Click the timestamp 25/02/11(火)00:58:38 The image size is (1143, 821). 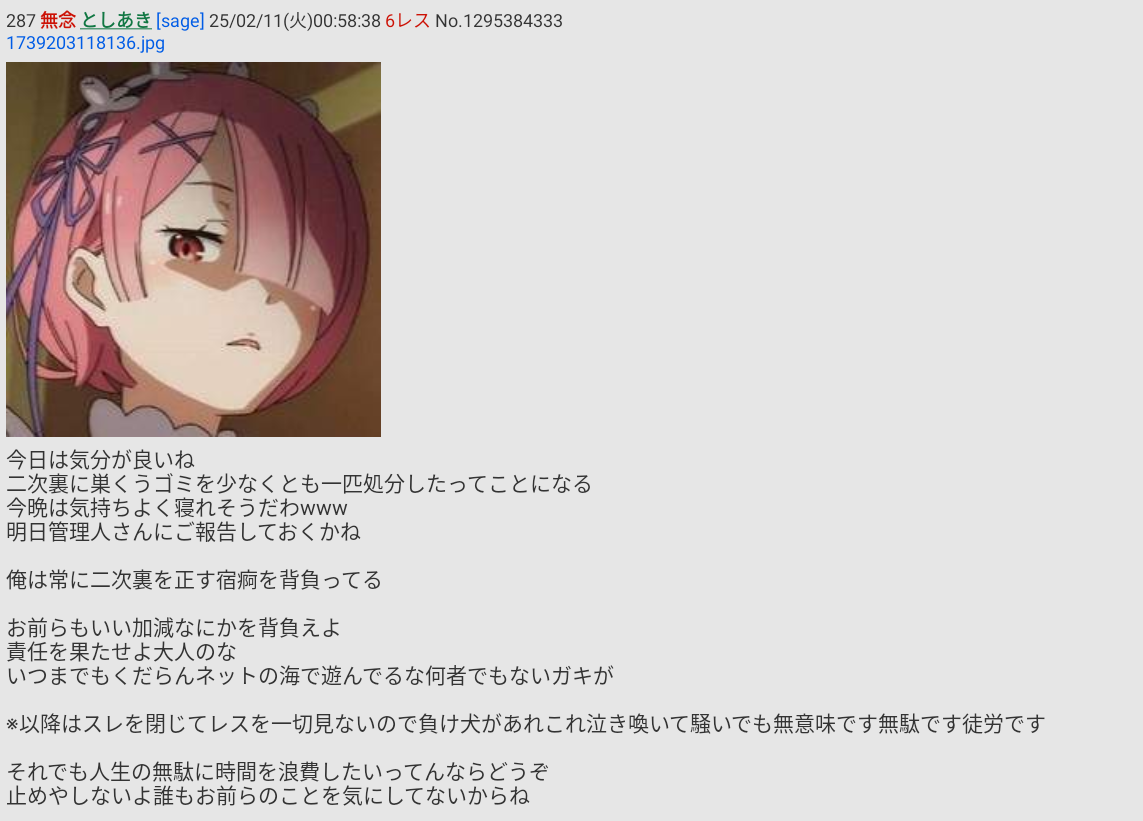point(294,20)
